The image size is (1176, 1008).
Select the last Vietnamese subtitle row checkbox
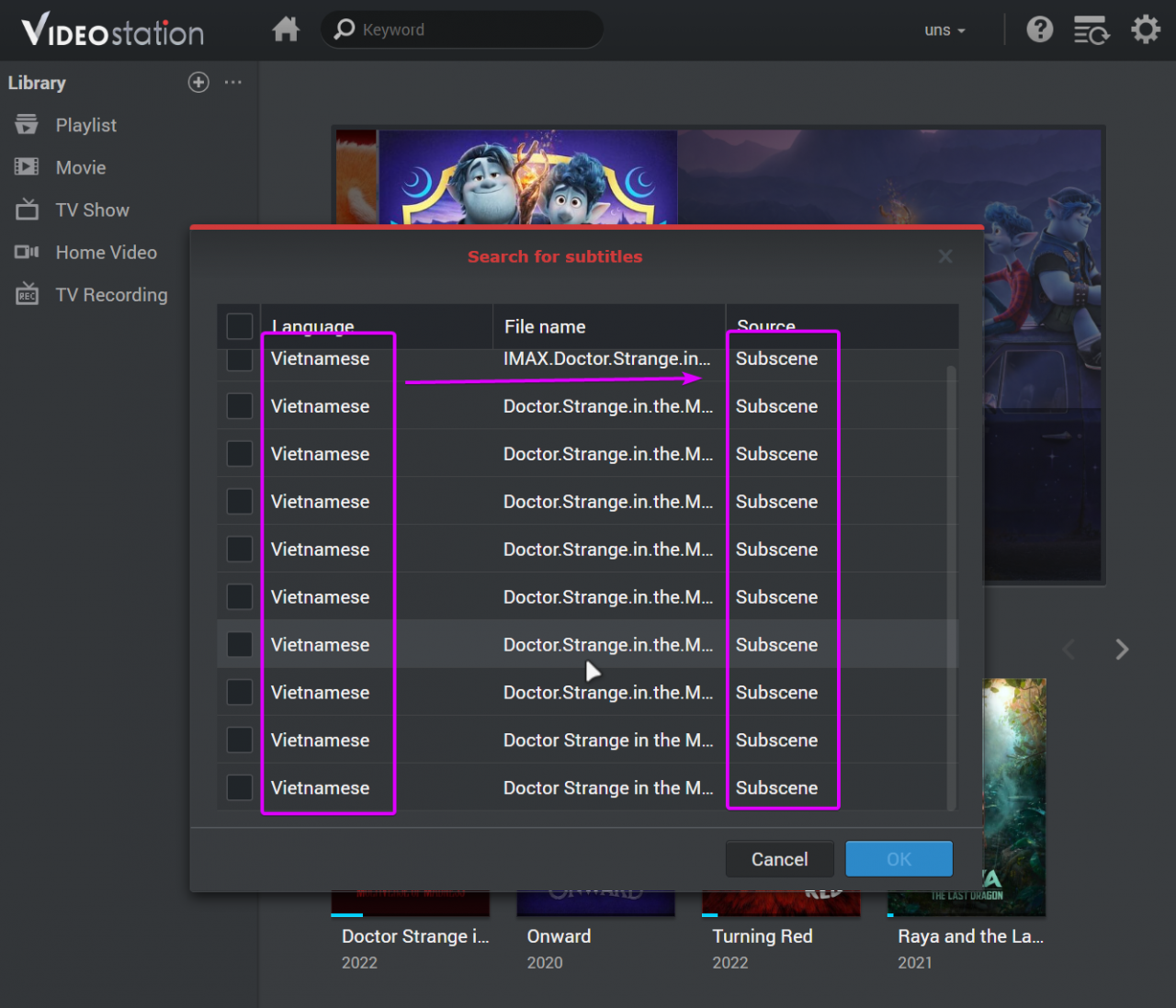pos(239,787)
